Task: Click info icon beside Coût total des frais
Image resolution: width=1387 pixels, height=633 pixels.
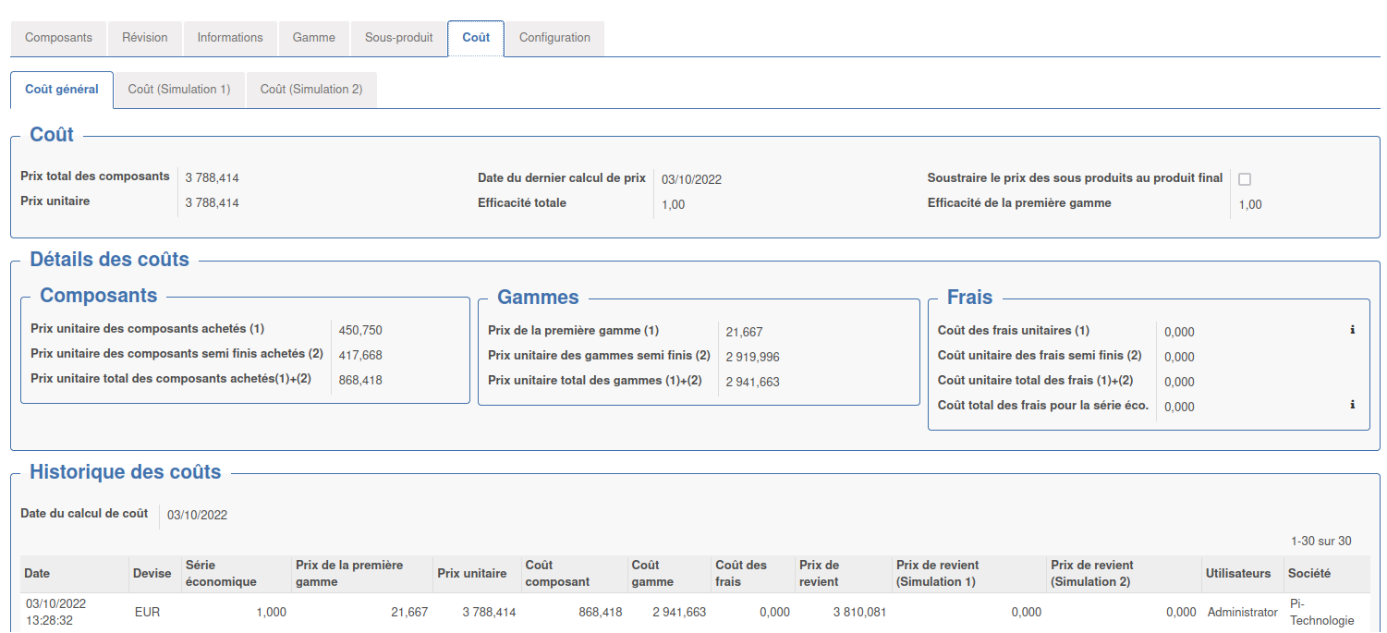Action: [x=1352, y=405]
